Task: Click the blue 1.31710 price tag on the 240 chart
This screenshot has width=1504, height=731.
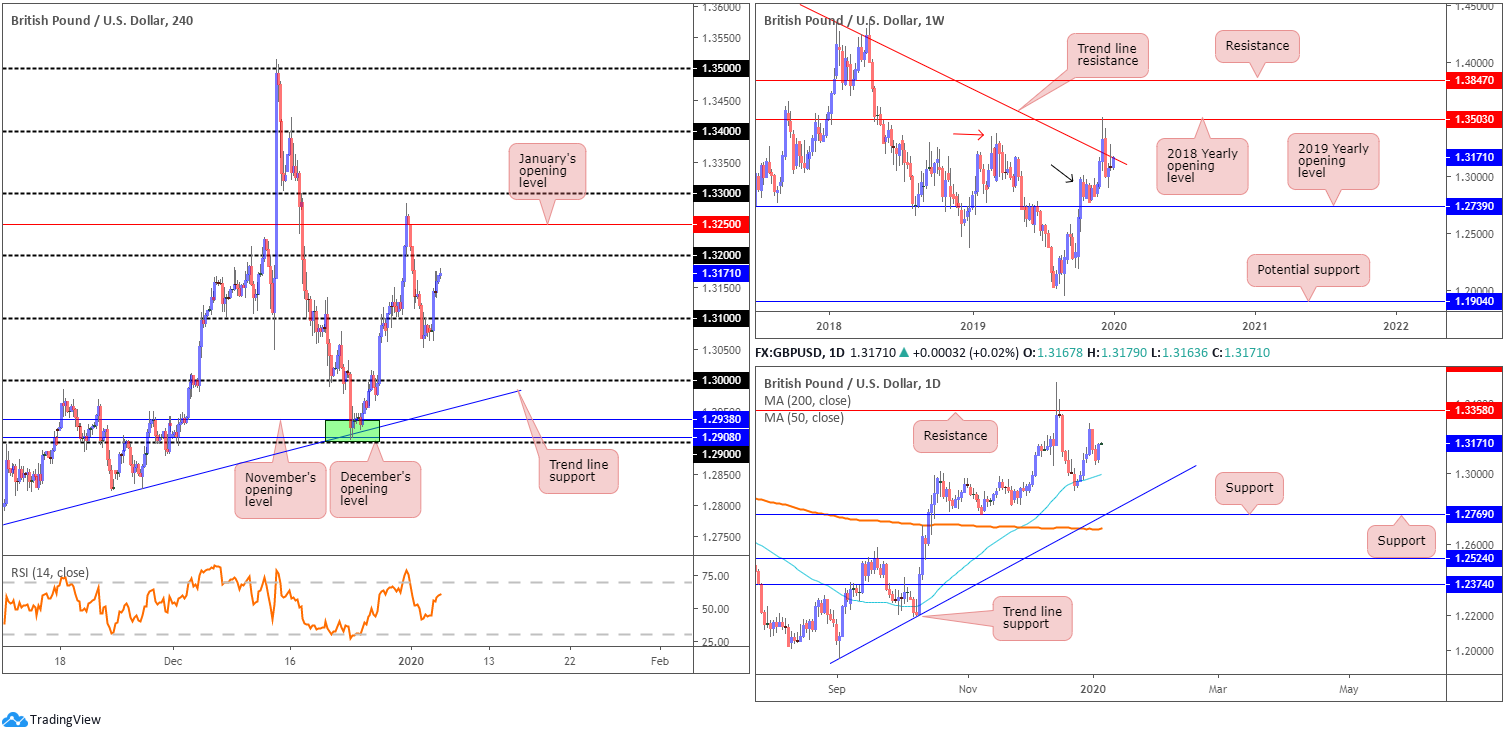Action: pos(719,272)
